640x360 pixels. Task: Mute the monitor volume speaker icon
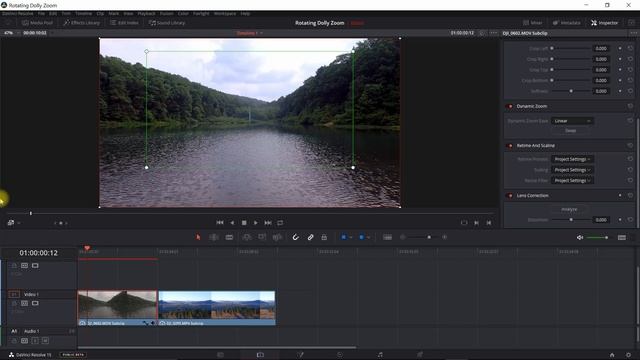coord(580,238)
